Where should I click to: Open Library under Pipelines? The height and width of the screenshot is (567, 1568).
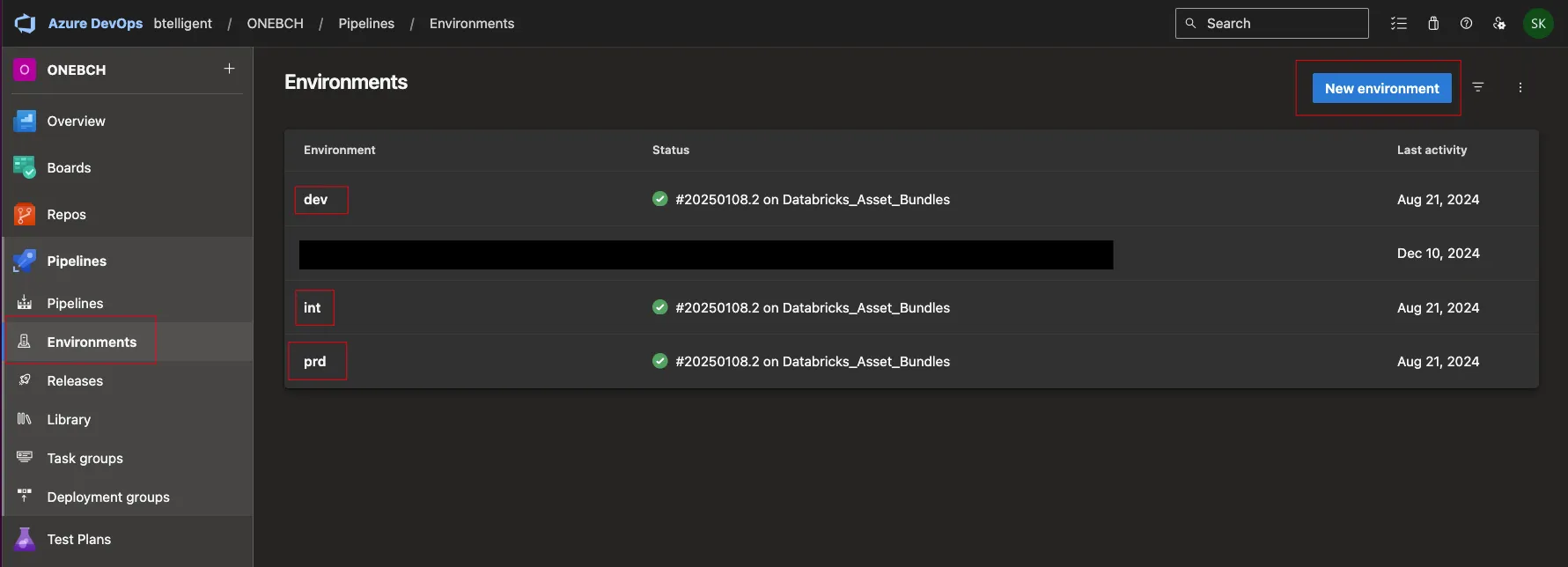pyautogui.click(x=69, y=420)
